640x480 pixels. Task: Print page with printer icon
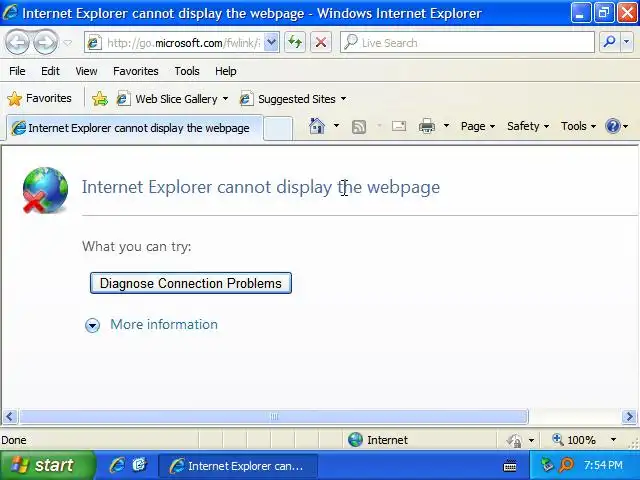pos(427,126)
